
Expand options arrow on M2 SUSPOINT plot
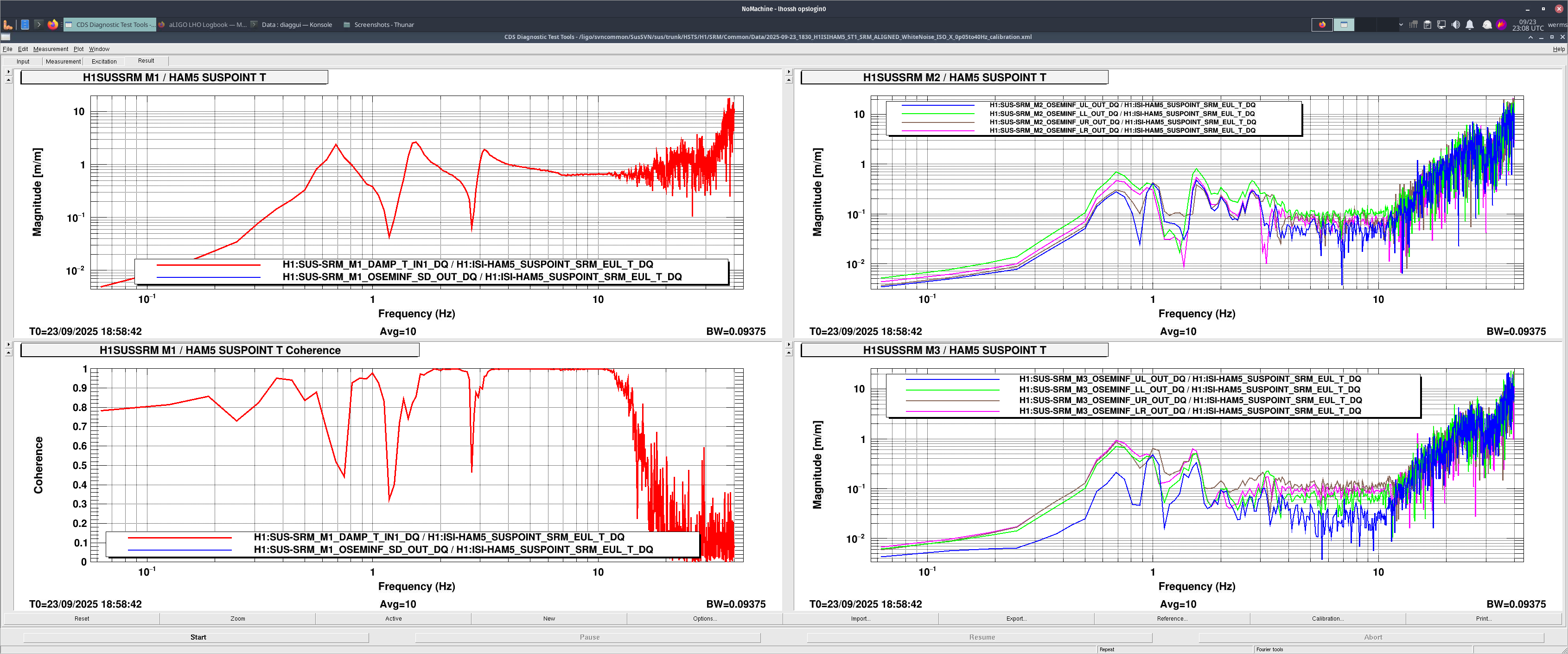(788, 72)
